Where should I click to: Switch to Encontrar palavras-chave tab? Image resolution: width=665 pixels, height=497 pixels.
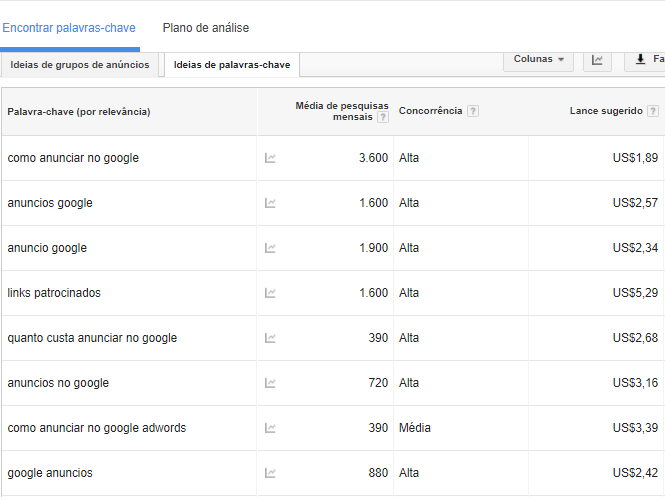pos(69,28)
